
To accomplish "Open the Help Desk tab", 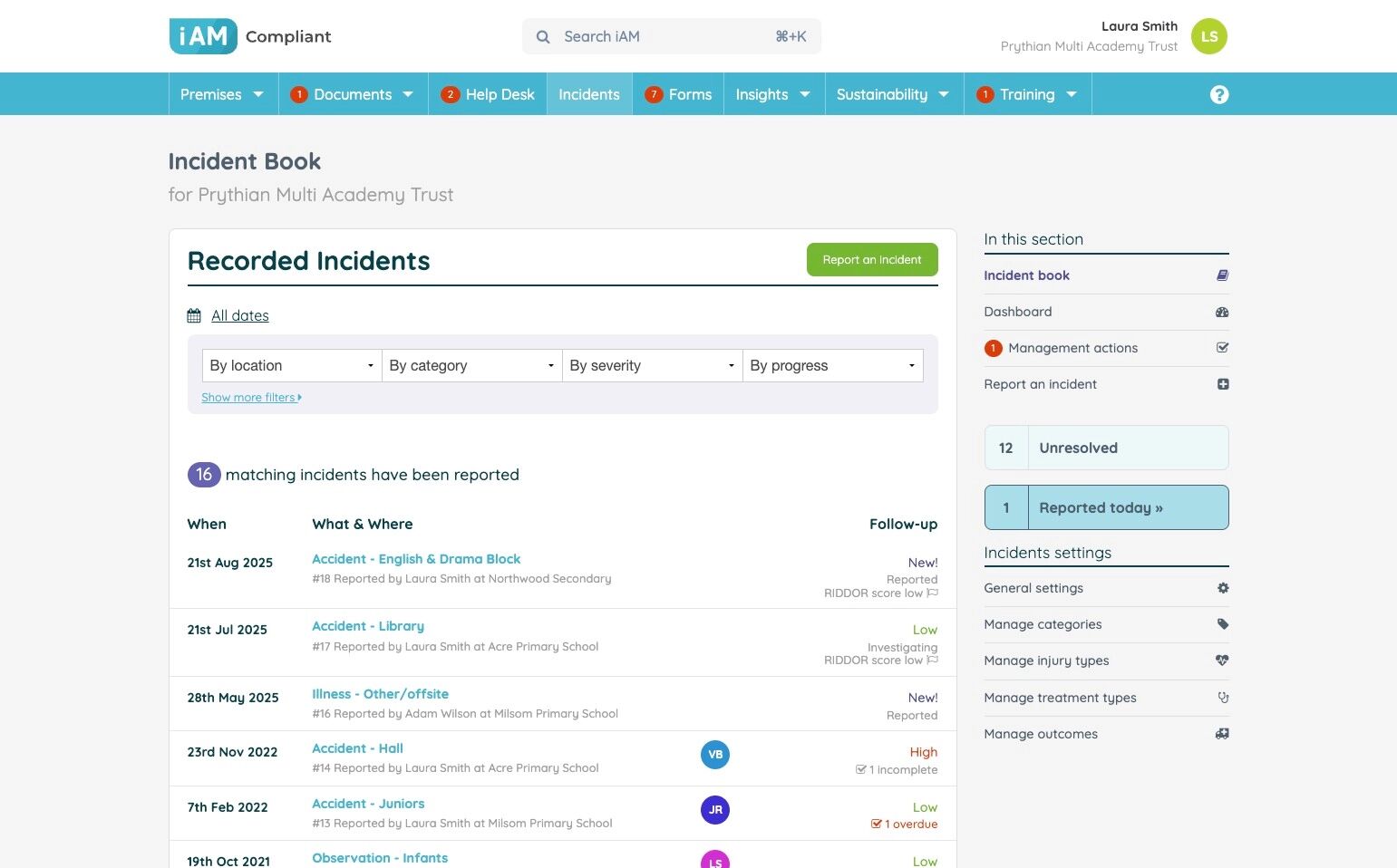I will pos(488,94).
